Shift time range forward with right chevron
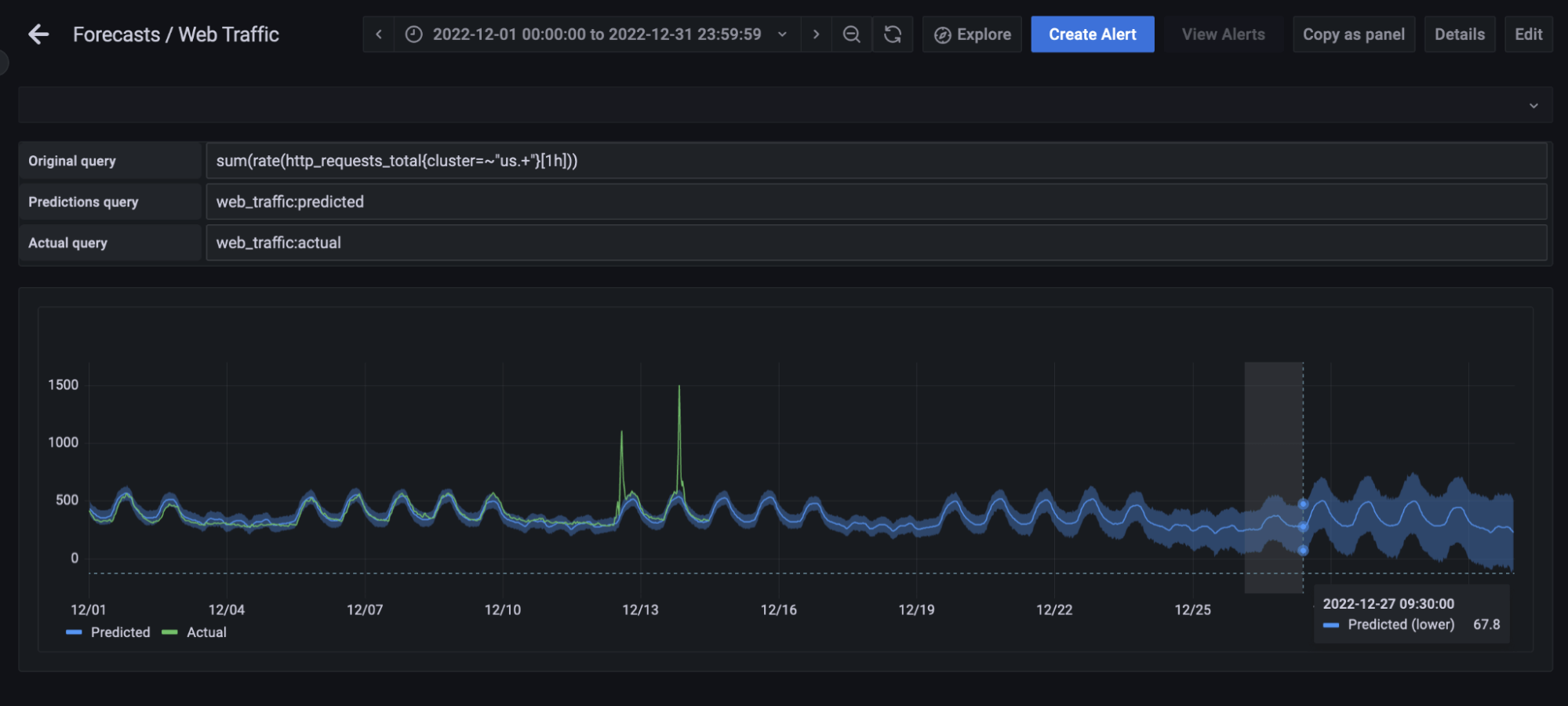The width and height of the screenshot is (1568, 706). tap(816, 35)
